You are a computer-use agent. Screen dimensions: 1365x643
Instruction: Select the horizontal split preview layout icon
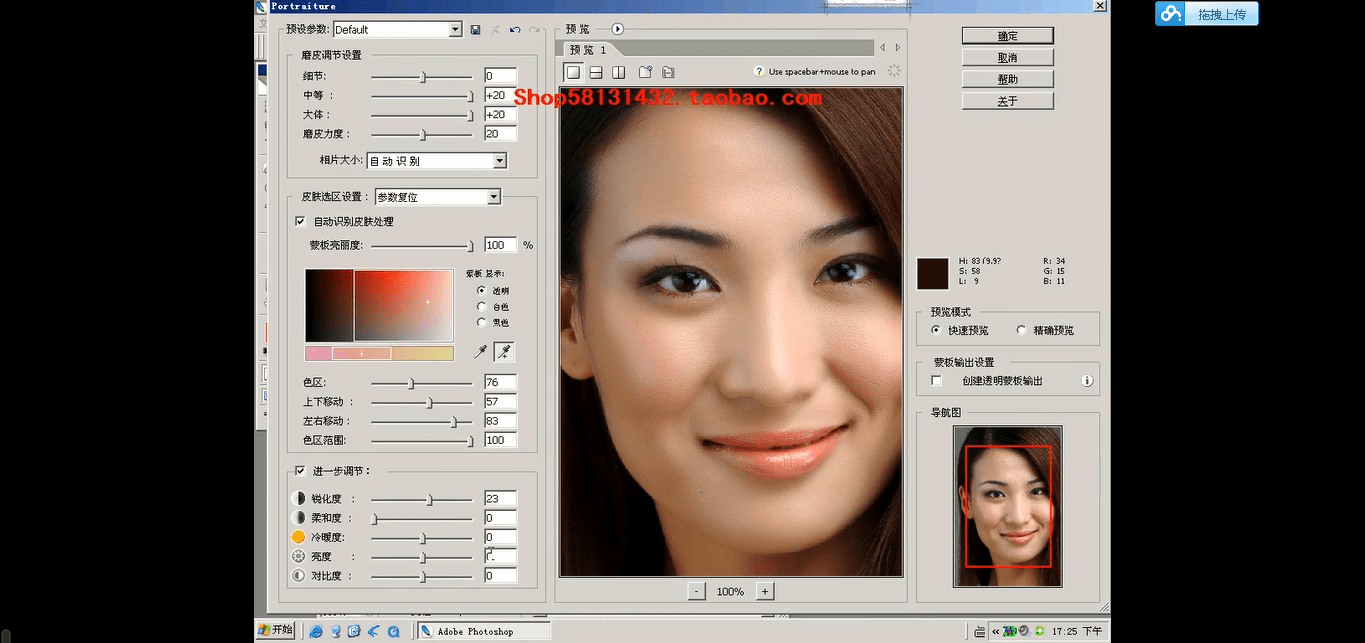pyautogui.click(x=596, y=72)
